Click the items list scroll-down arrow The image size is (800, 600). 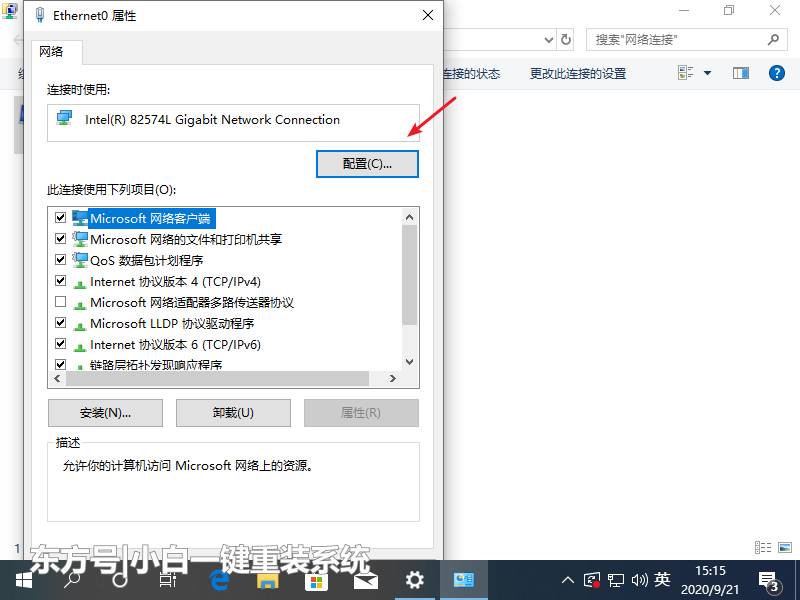(409, 362)
